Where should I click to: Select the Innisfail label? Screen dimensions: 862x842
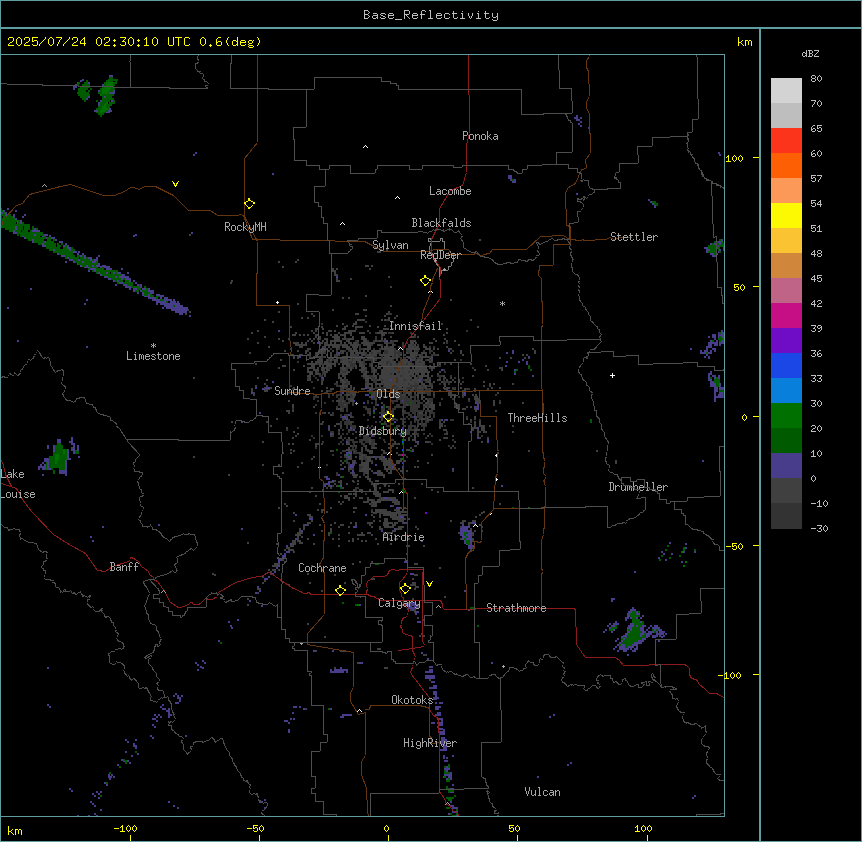416,326
